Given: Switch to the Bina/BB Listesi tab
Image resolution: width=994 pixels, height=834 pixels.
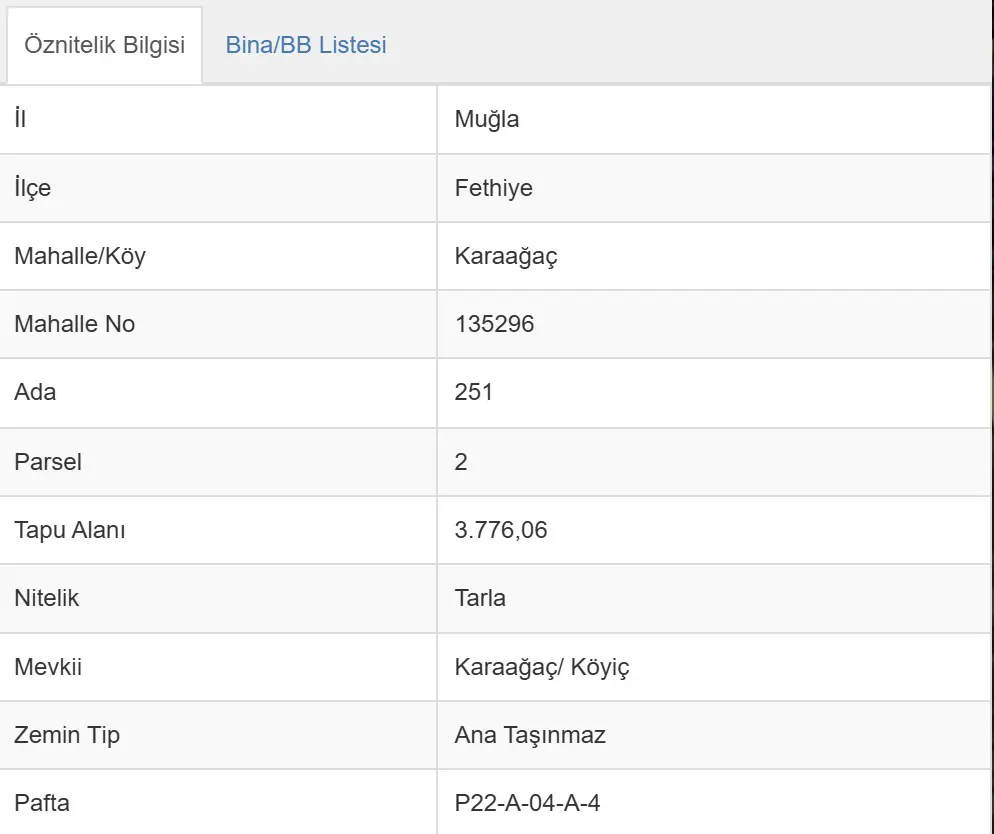Looking at the screenshot, I should [x=306, y=45].
